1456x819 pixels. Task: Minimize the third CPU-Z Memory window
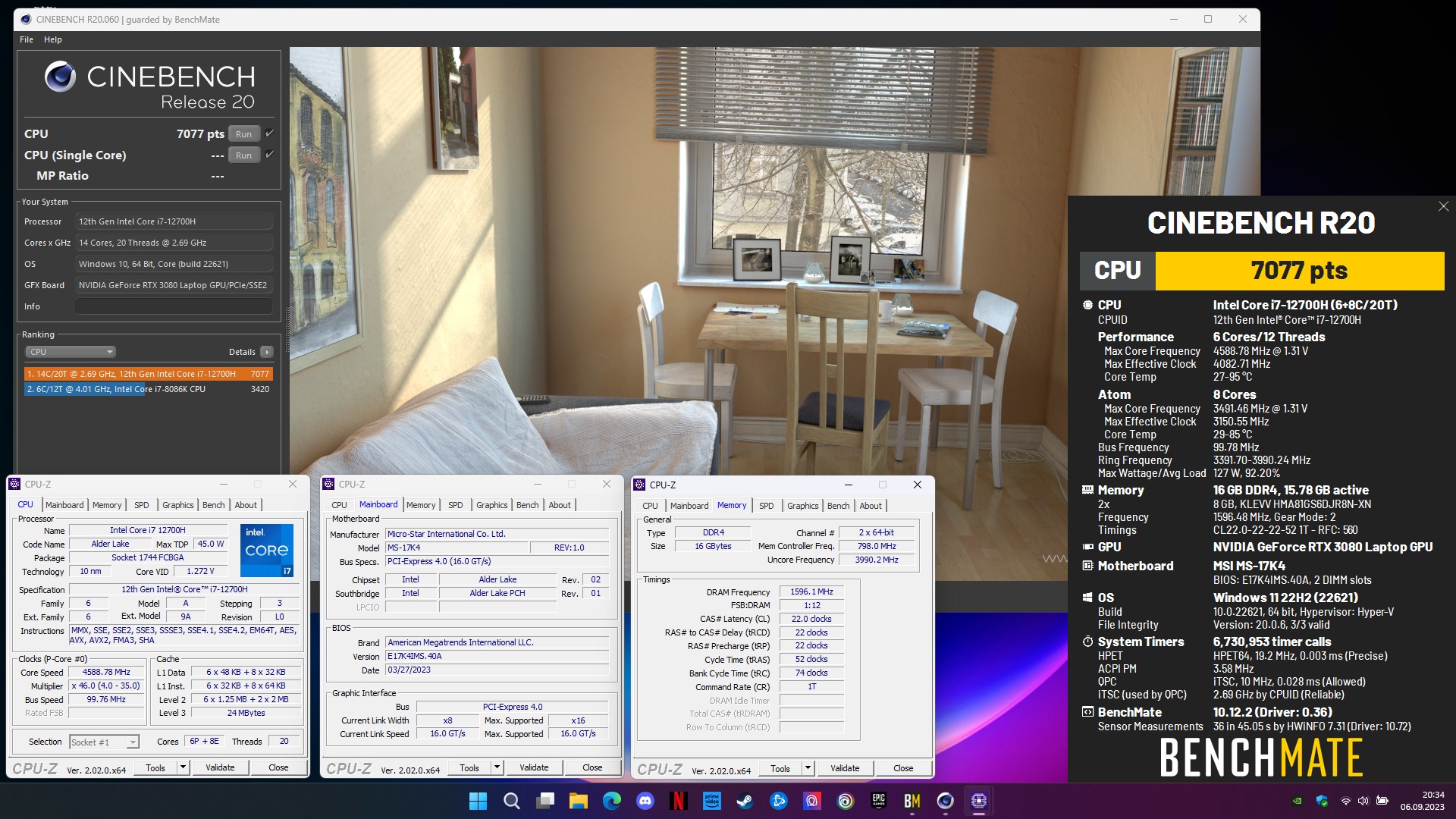(x=848, y=485)
